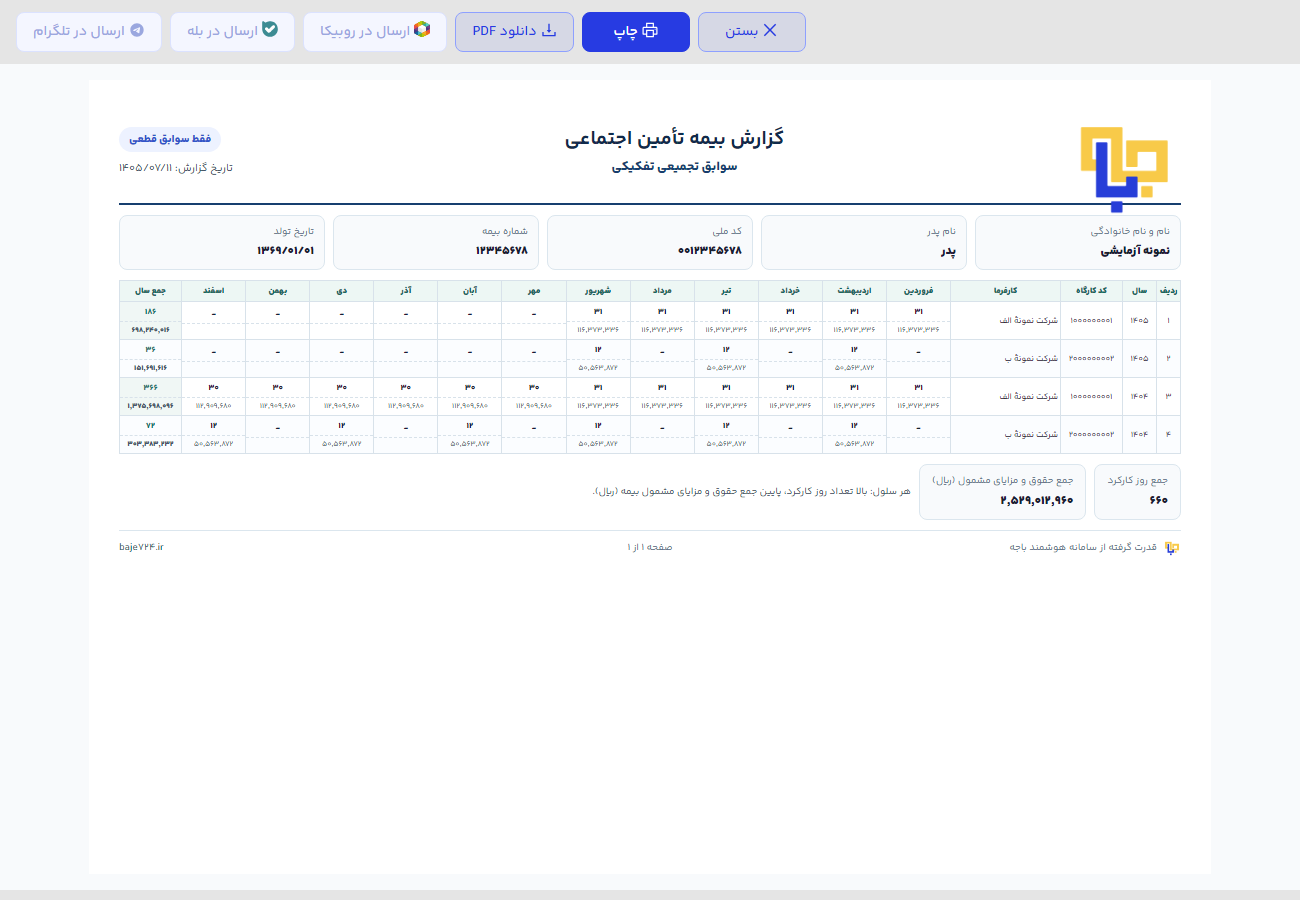The height and width of the screenshot is (900, 1300).
Task: Click the اردیبهشت month column header
Action: [854, 291]
